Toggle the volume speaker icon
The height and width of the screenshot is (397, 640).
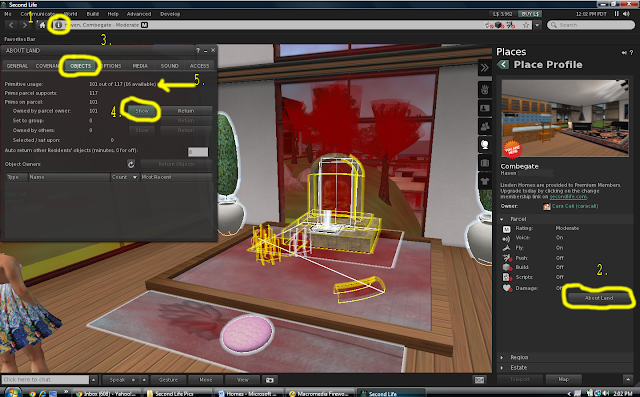[627, 13]
